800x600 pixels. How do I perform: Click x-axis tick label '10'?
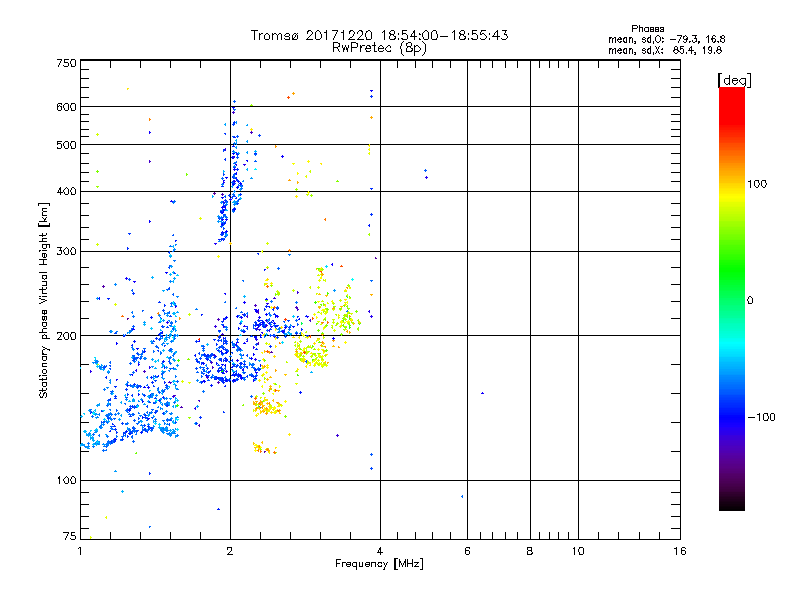[x=578, y=551]
